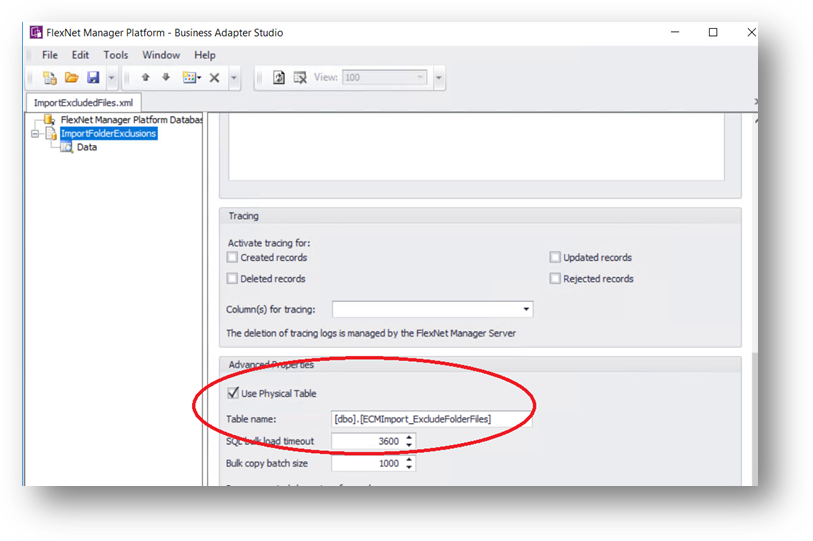This screenshot has width=813, height=541.
Task: Move item up with the arrow icon
Action: [146, 77]
